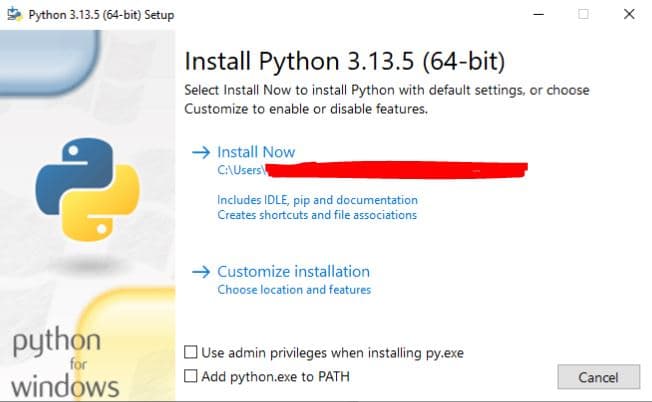
Task: Open the Customize installation option
Action: point(293,271)
